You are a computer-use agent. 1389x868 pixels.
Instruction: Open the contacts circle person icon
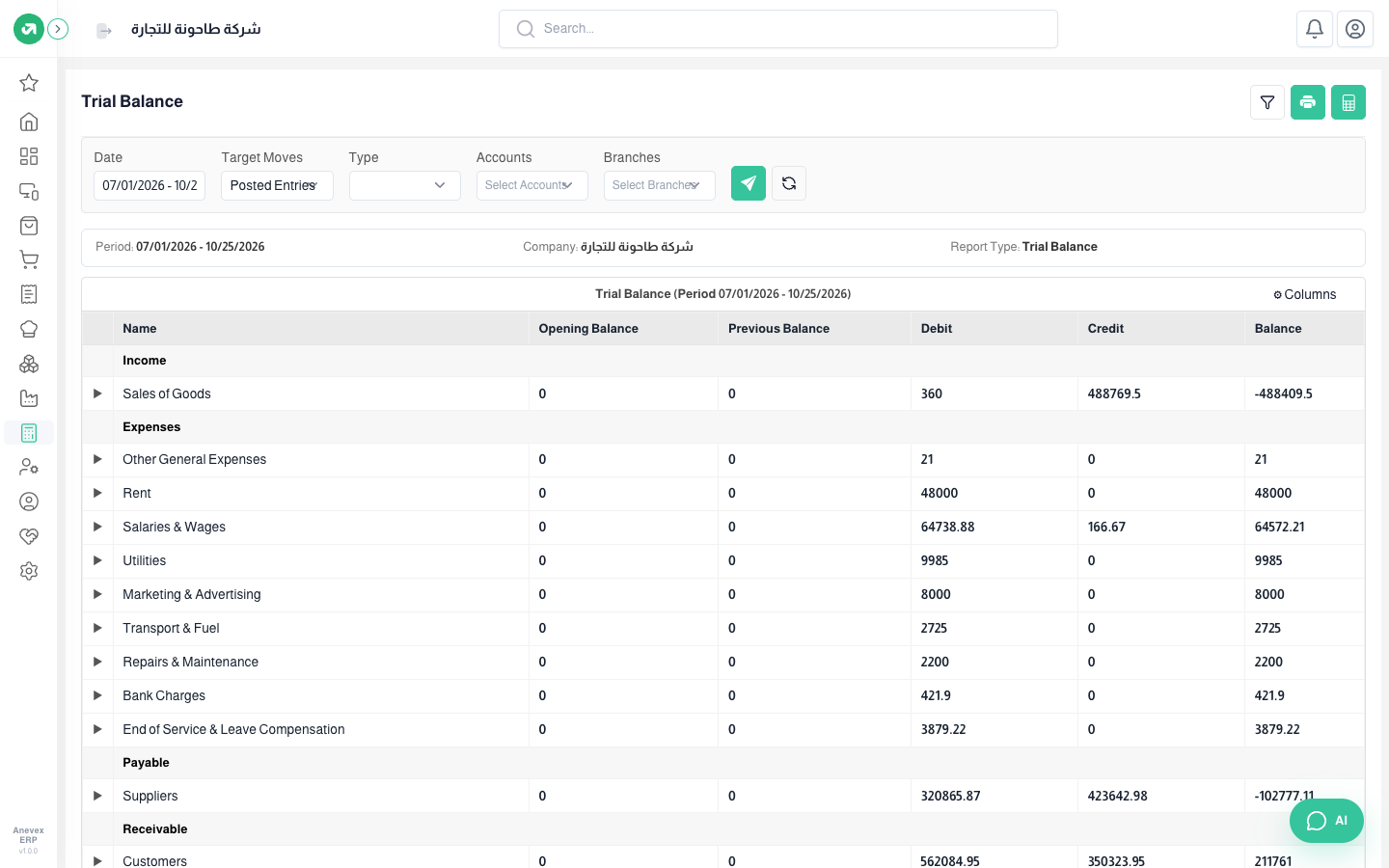29,502
